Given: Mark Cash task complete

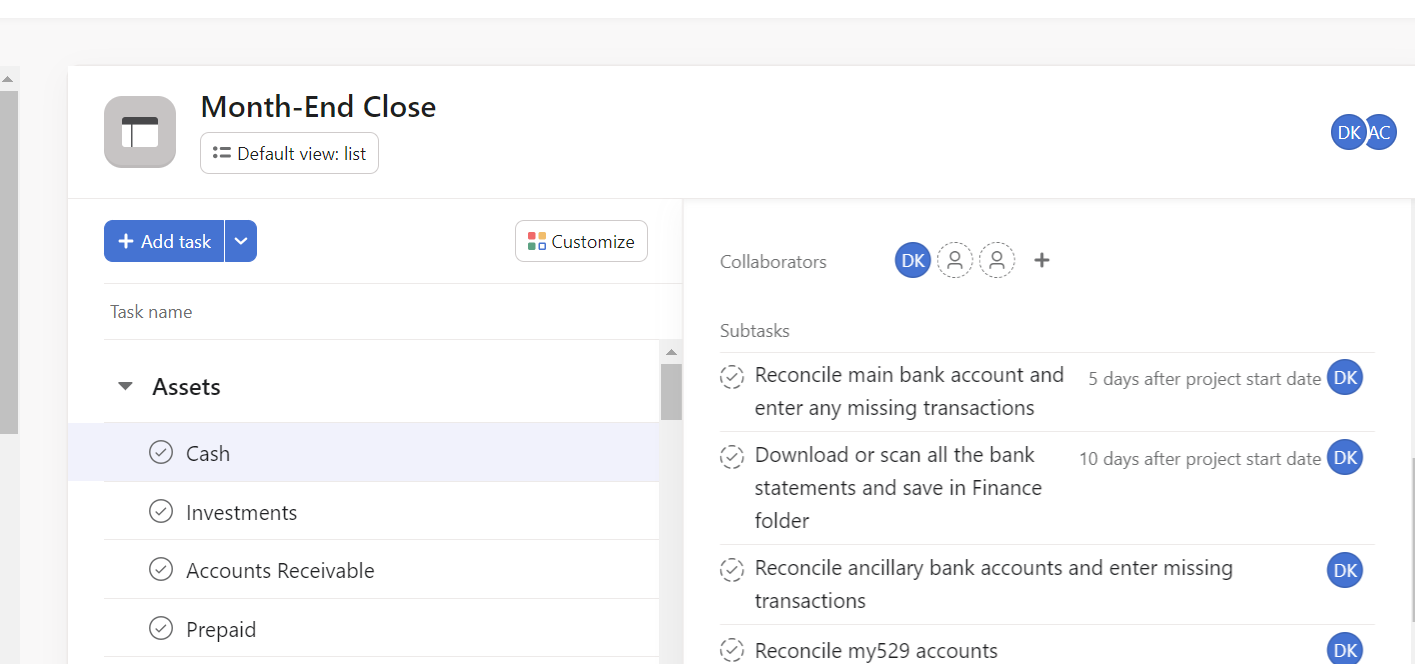Looking at the screenshot, I should (161, 453).
